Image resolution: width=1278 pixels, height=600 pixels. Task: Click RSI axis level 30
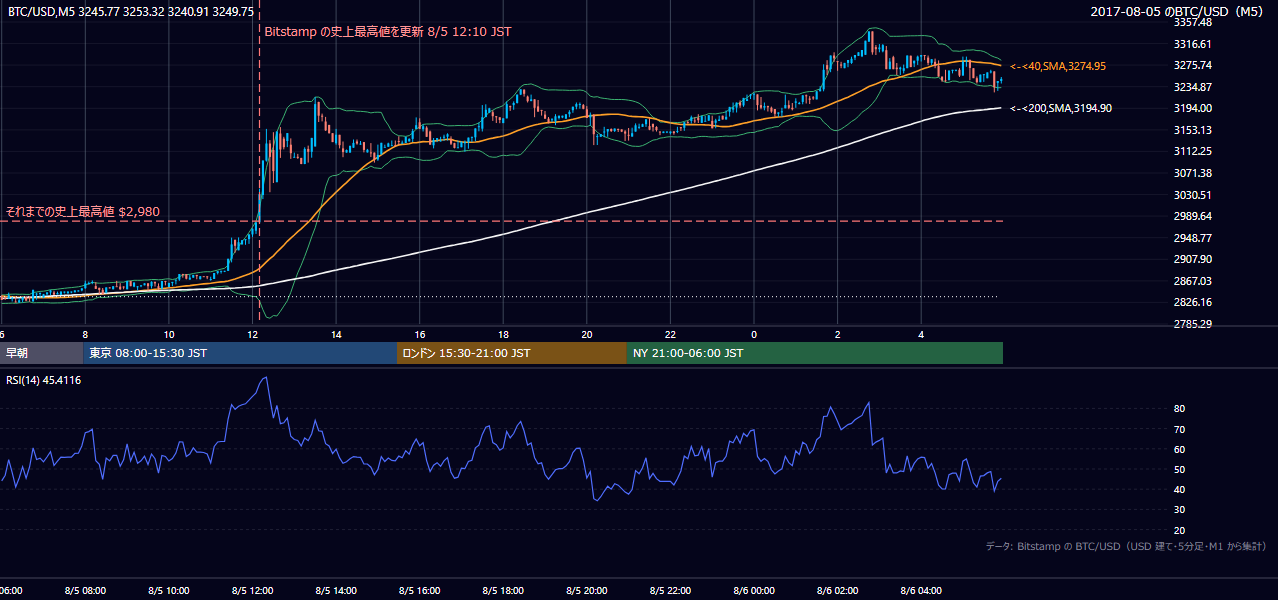1179,510
